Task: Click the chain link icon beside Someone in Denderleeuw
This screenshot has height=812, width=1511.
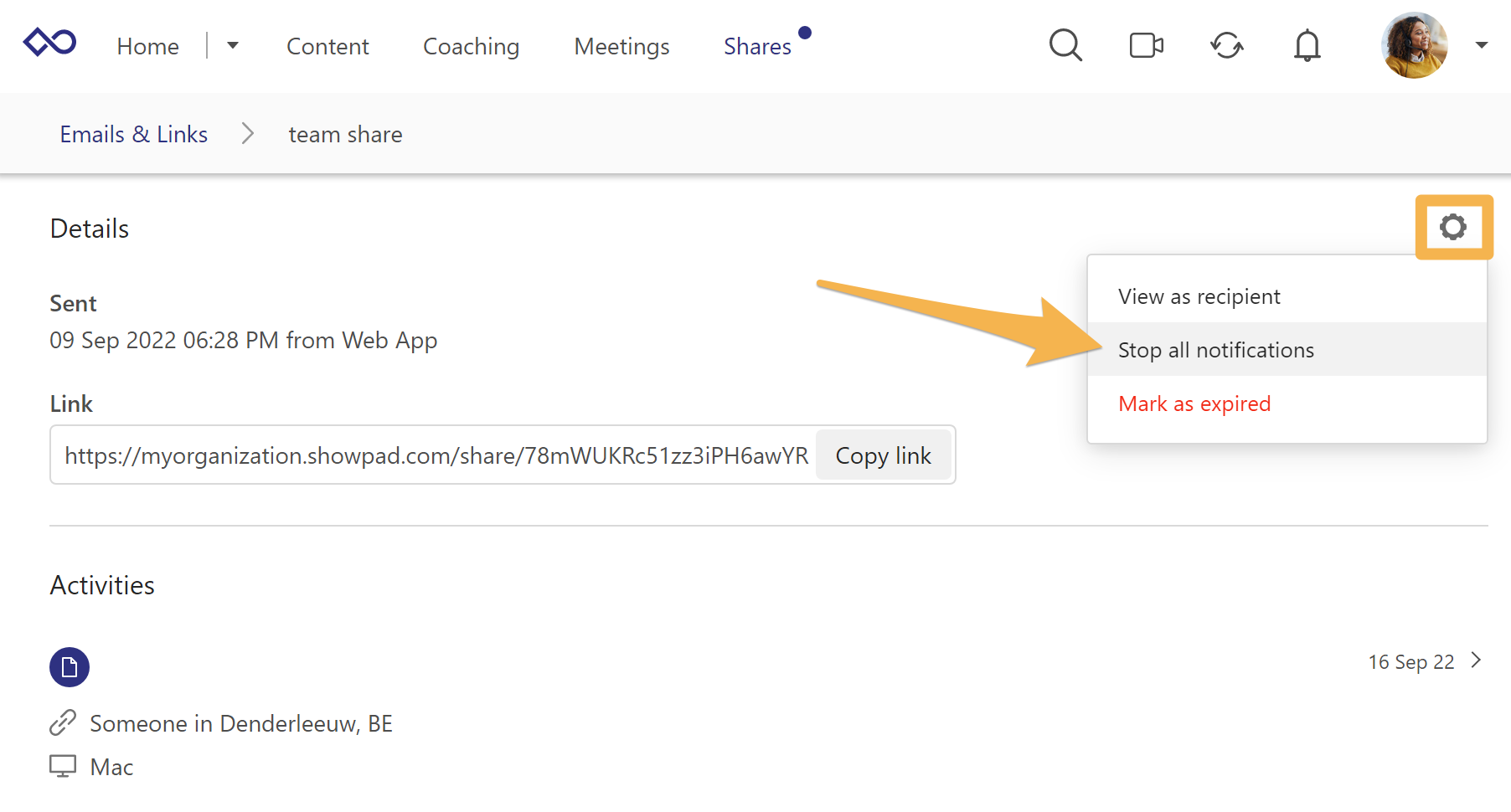Action: click(x=63, y=722)
